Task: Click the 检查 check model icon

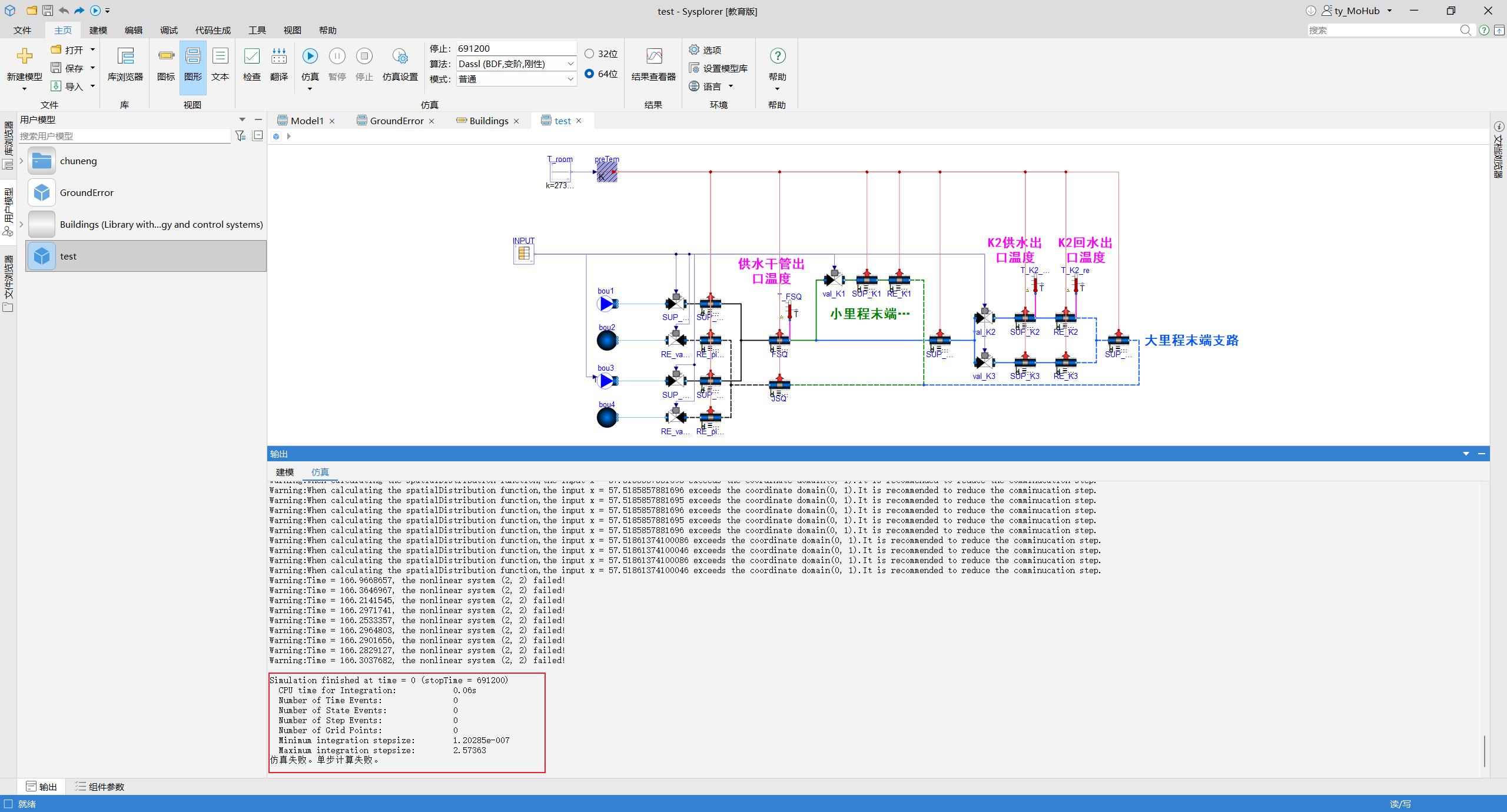Action: [x=251, y=65]
